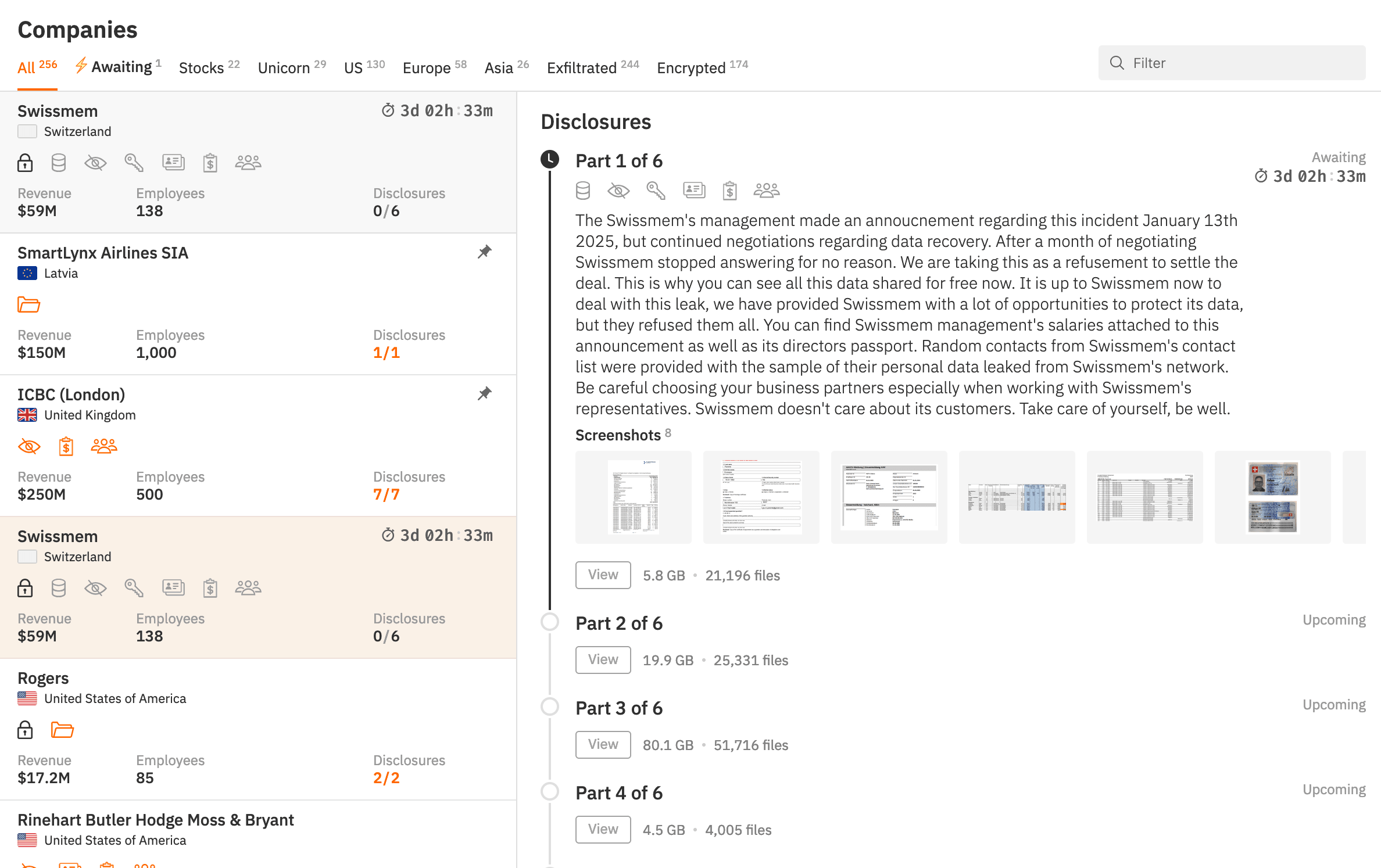Click orange dollar clipboard icon under ICBC

coord(66,446)
